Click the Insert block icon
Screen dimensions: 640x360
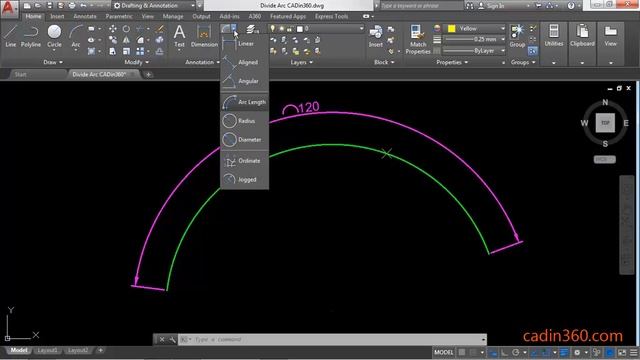[x=376, y=36]
